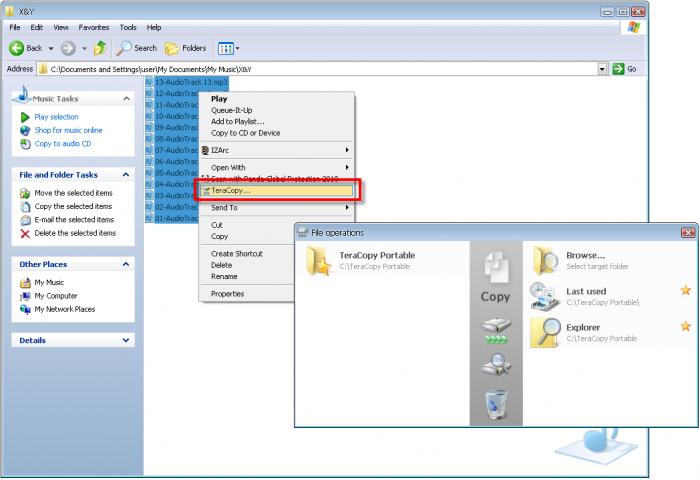
Task: Select the Move drive icon with green arrows
Action: (496, 331)
